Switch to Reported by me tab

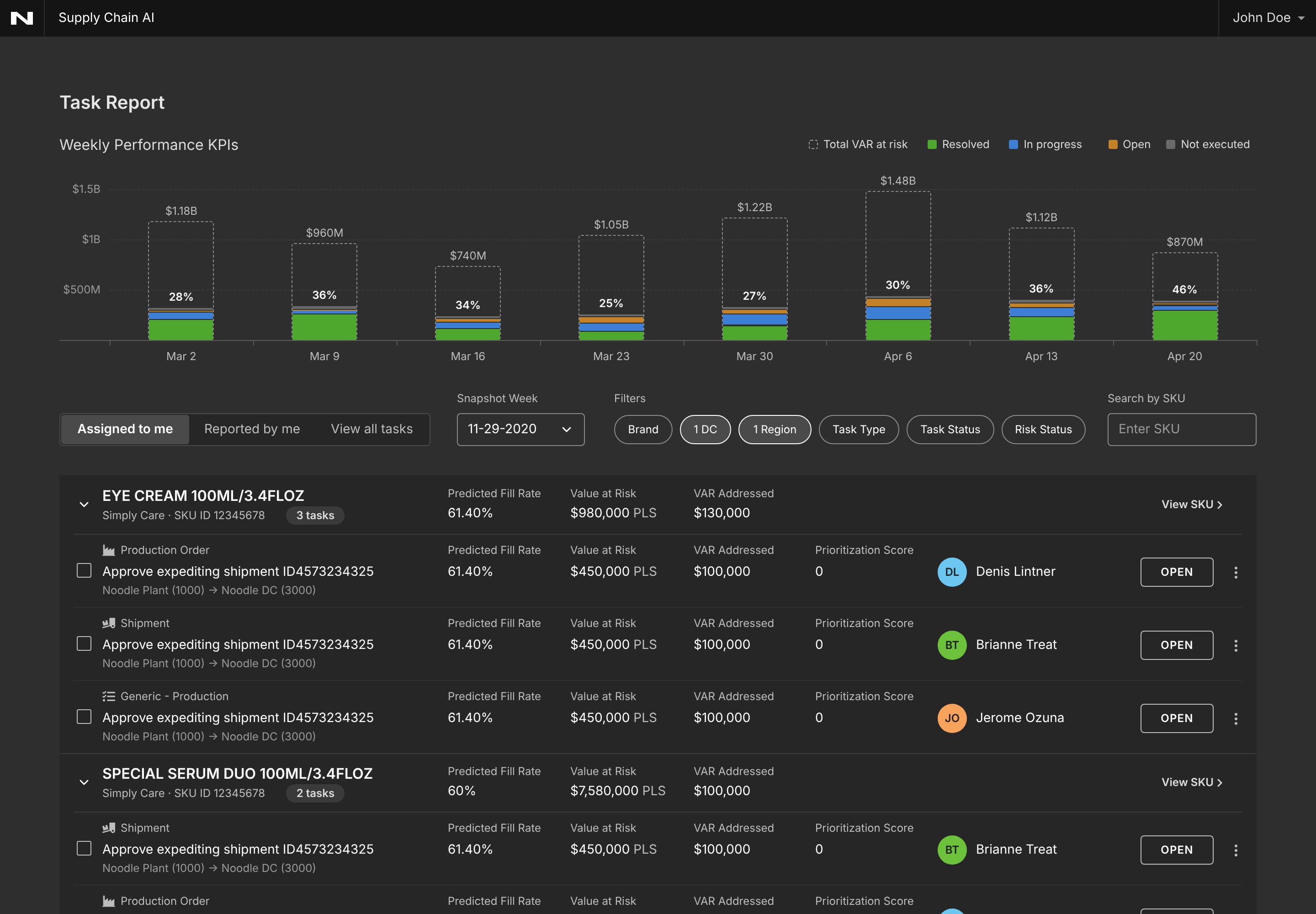click(x=252, y=430)
